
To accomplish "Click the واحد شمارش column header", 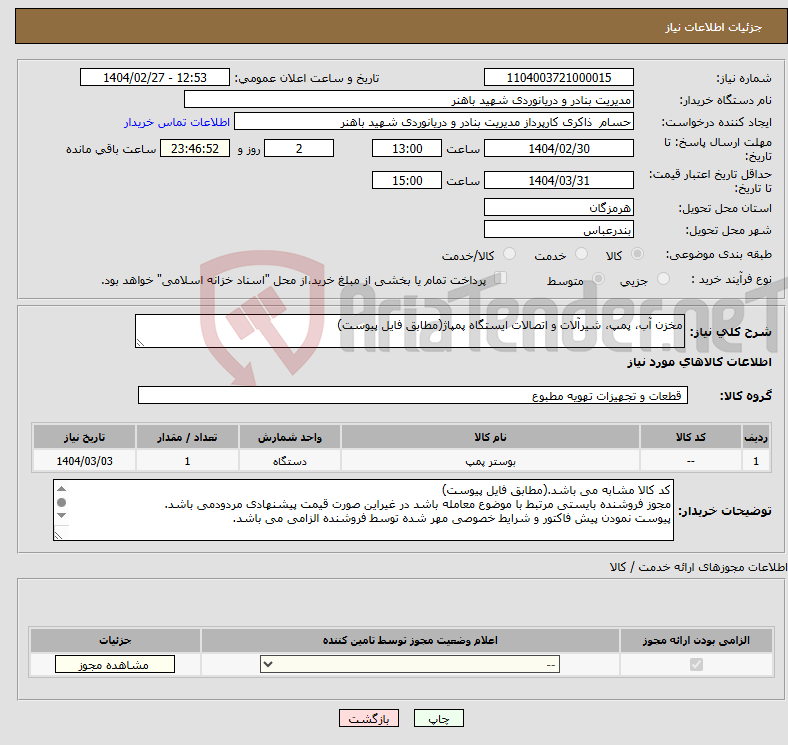I will (x=290, y=437).
